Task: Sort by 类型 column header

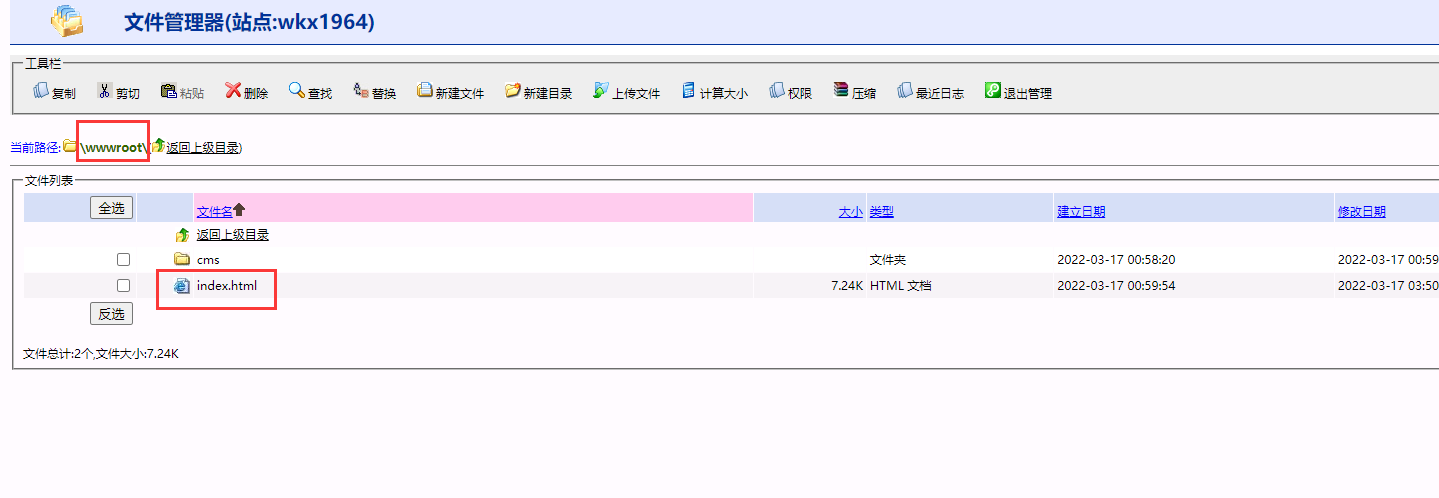Action: coord(881,211)
